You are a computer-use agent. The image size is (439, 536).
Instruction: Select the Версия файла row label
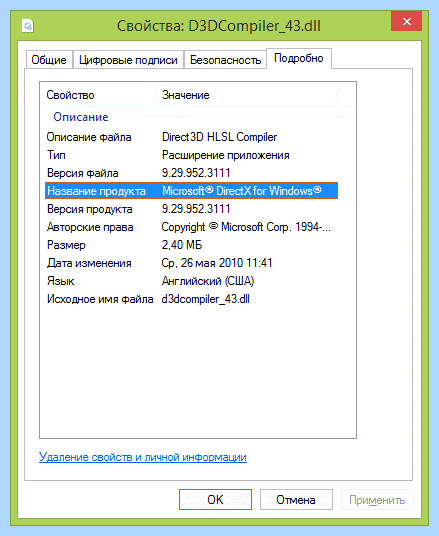pos(82,173)
